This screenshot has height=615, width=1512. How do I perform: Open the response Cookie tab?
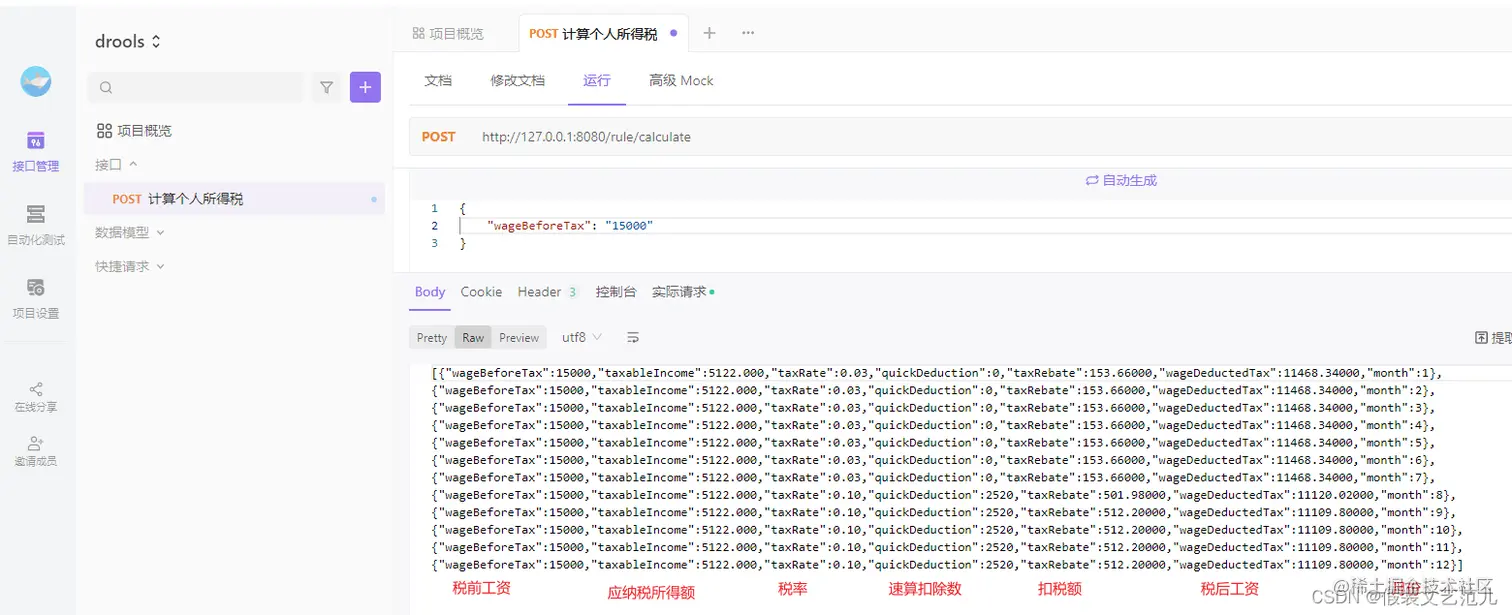pos(481,292)
